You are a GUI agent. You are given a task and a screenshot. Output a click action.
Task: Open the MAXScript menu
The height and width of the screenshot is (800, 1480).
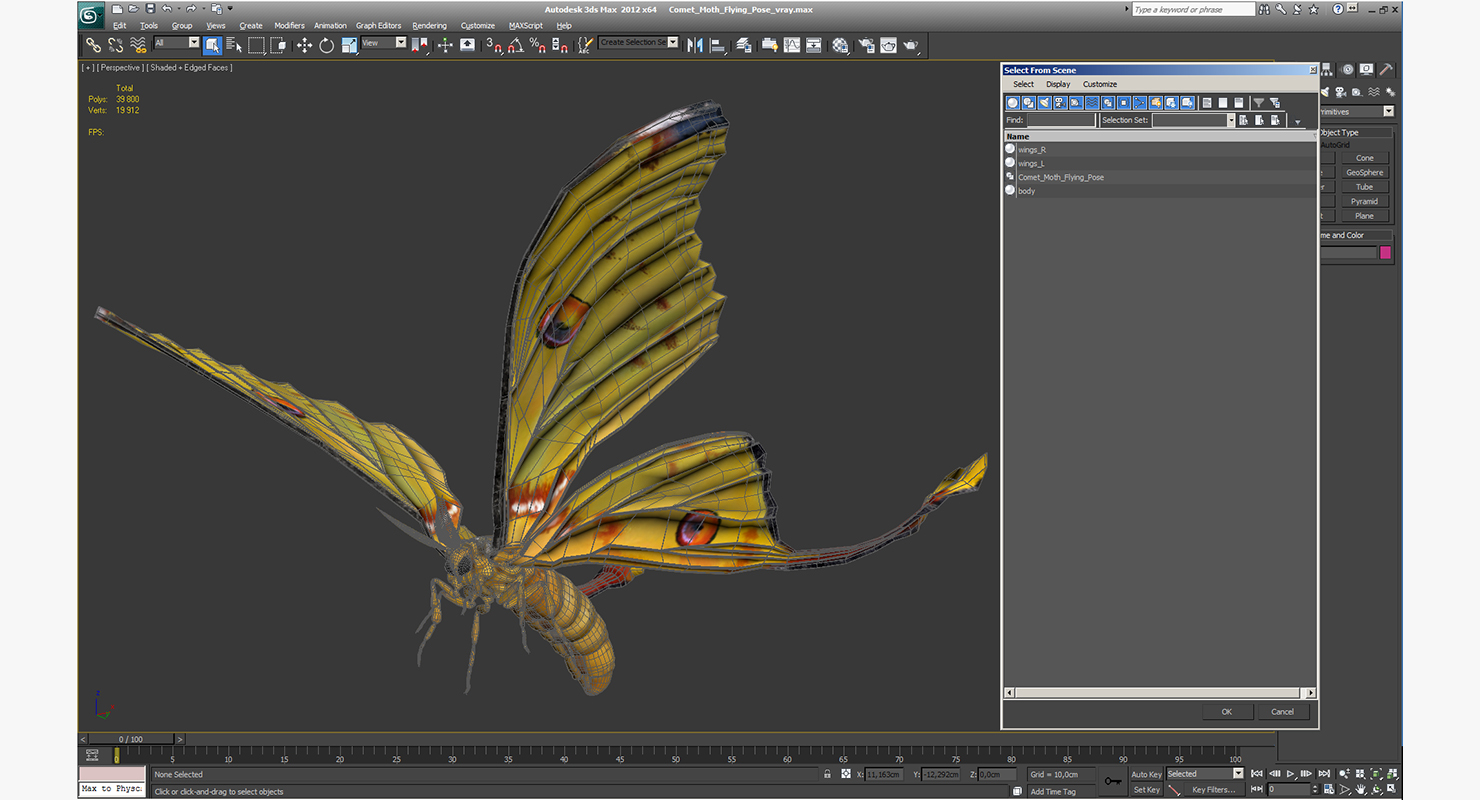coord(525,26)
